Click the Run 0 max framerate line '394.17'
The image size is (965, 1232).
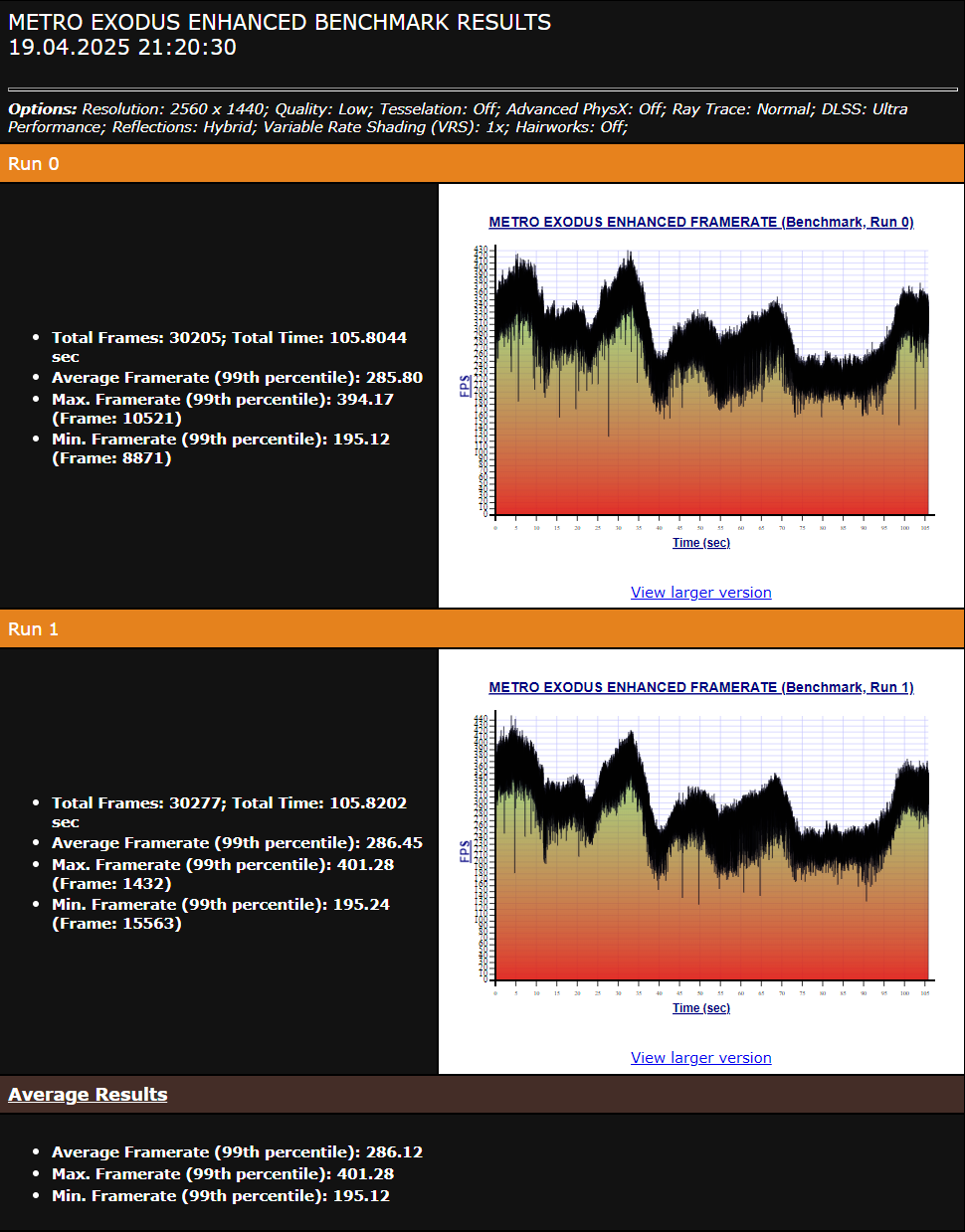tap(223, 409)
